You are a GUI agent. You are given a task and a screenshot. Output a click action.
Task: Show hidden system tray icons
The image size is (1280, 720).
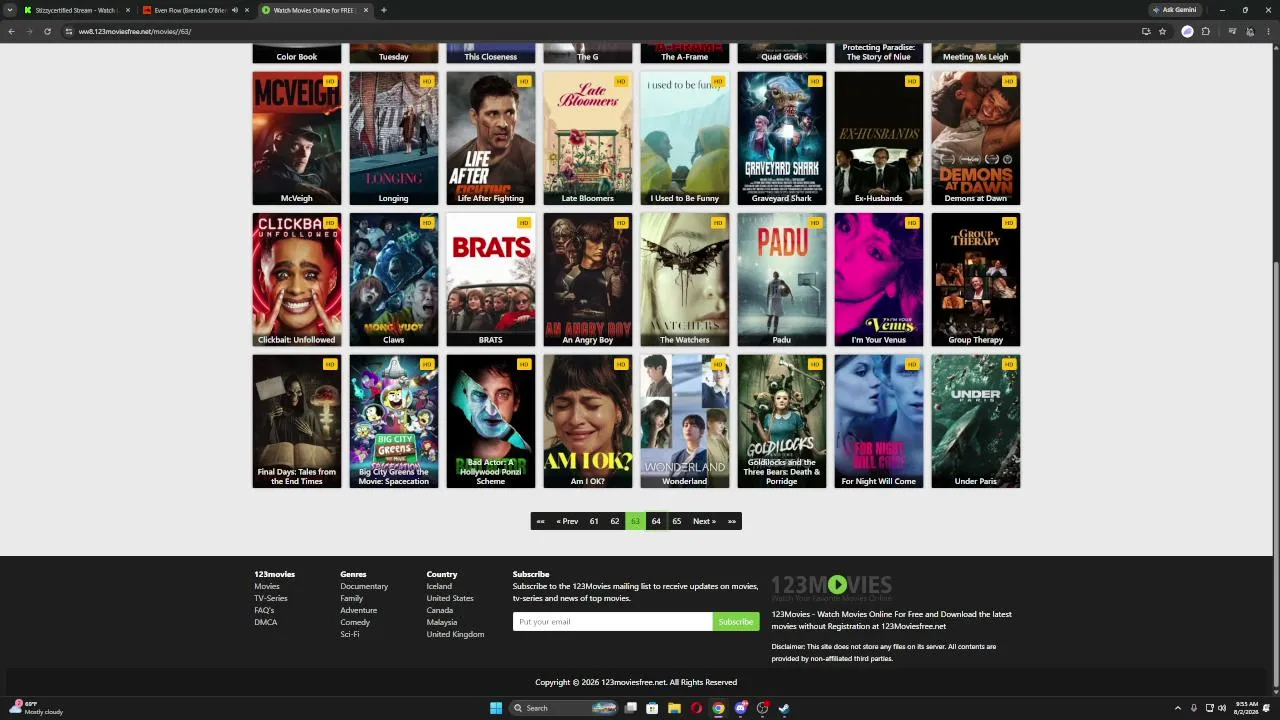[x=1178, y=708]
